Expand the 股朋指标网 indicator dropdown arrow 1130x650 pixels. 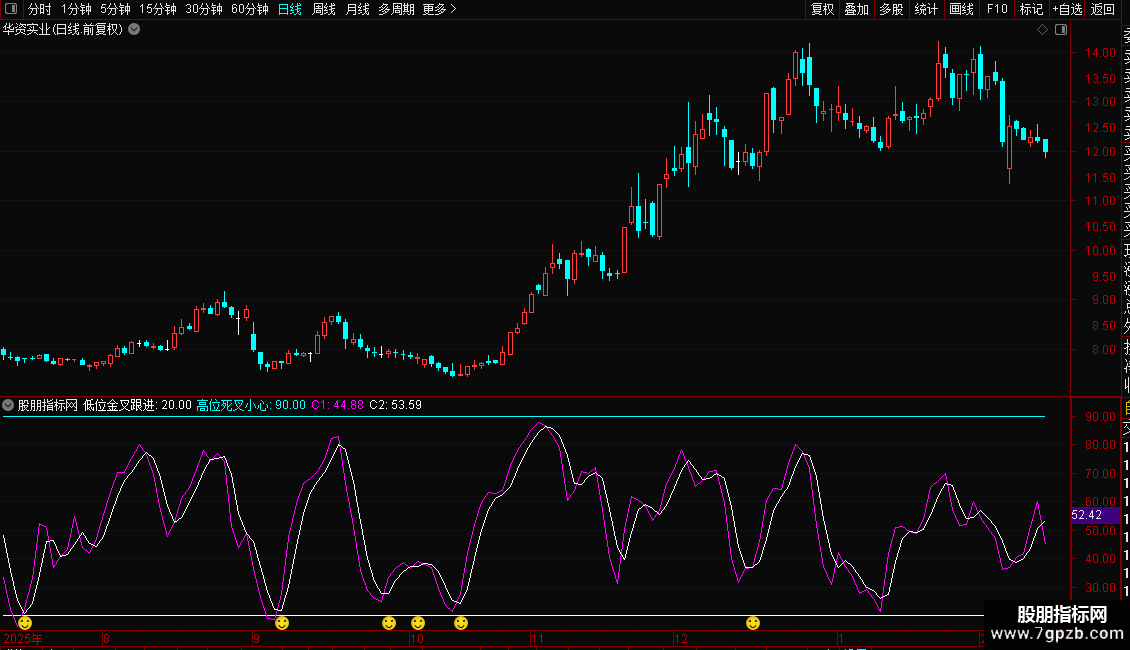tap(9, 405)
